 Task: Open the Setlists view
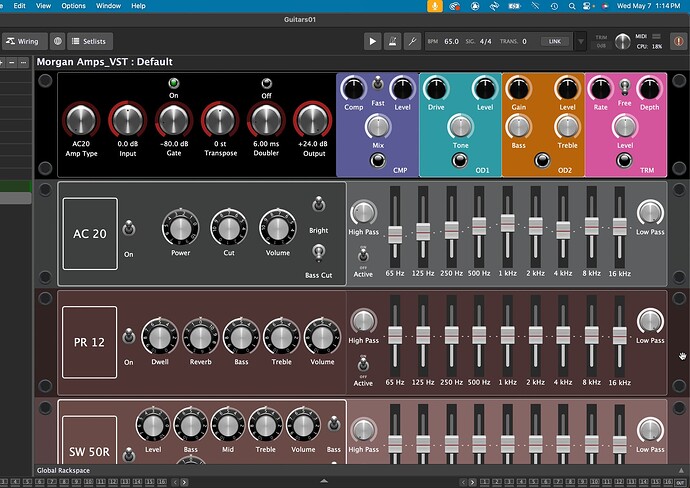89,41
